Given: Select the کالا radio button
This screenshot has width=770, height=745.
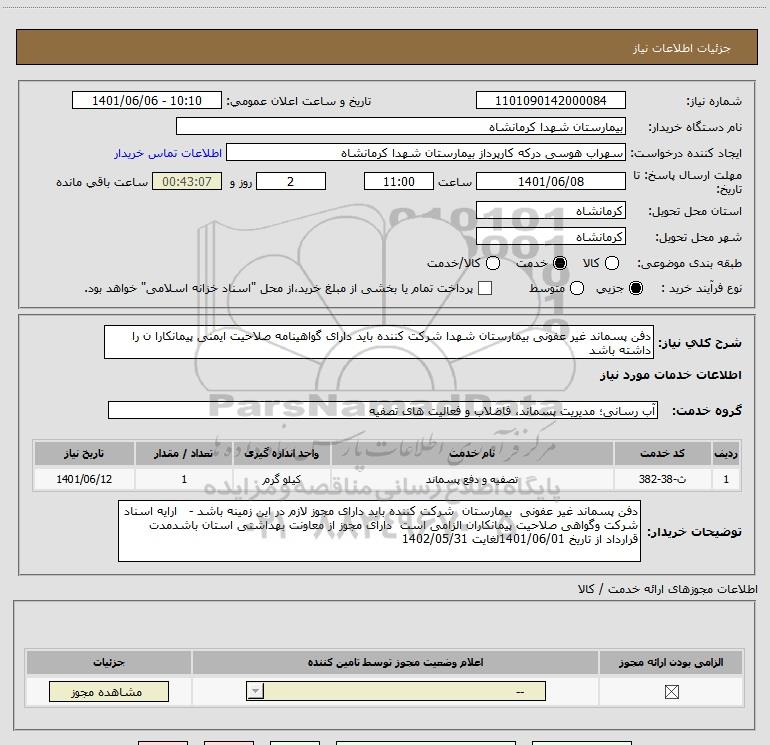Looking at the screenshot, I should (x=611, y=263).
